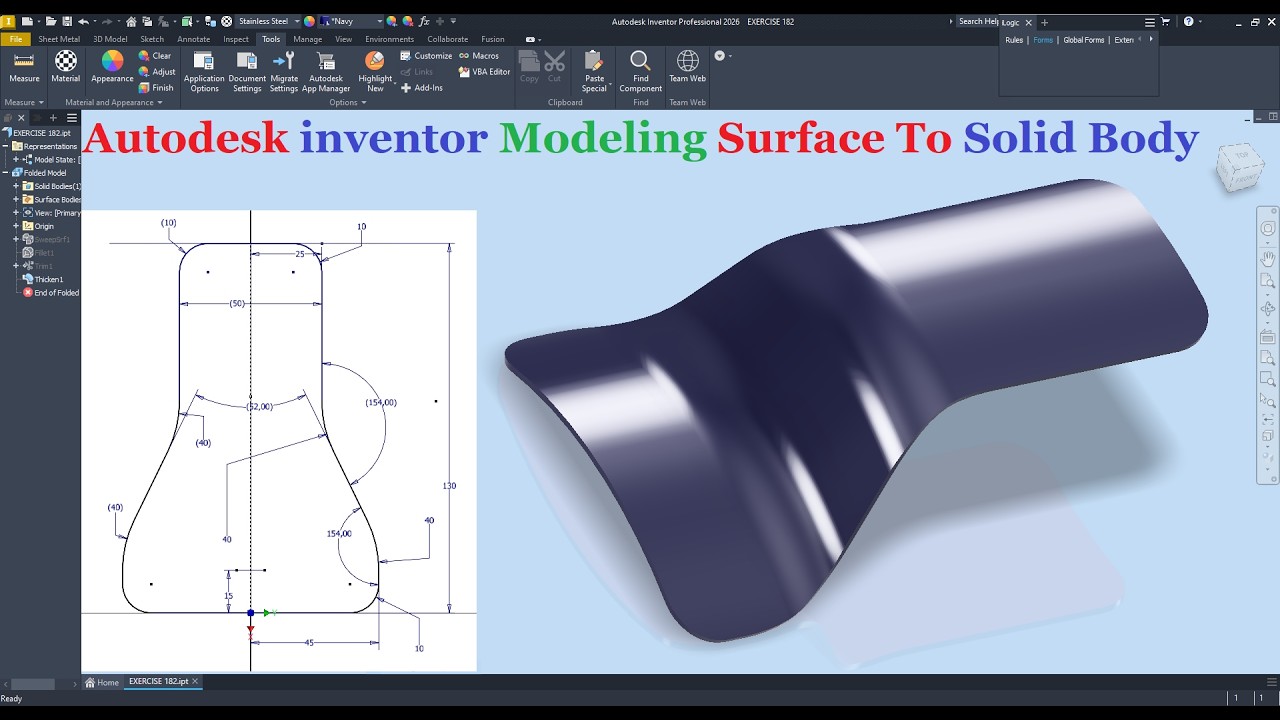This screenshot has height=720, width=1280.
Task: Click the Clear appearance tool
Action: click(155, 56)
